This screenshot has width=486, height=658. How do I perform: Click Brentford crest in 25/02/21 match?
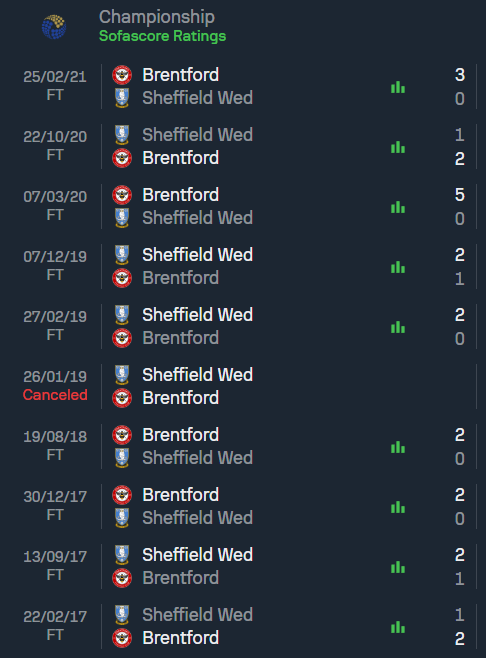coord(122,75)
